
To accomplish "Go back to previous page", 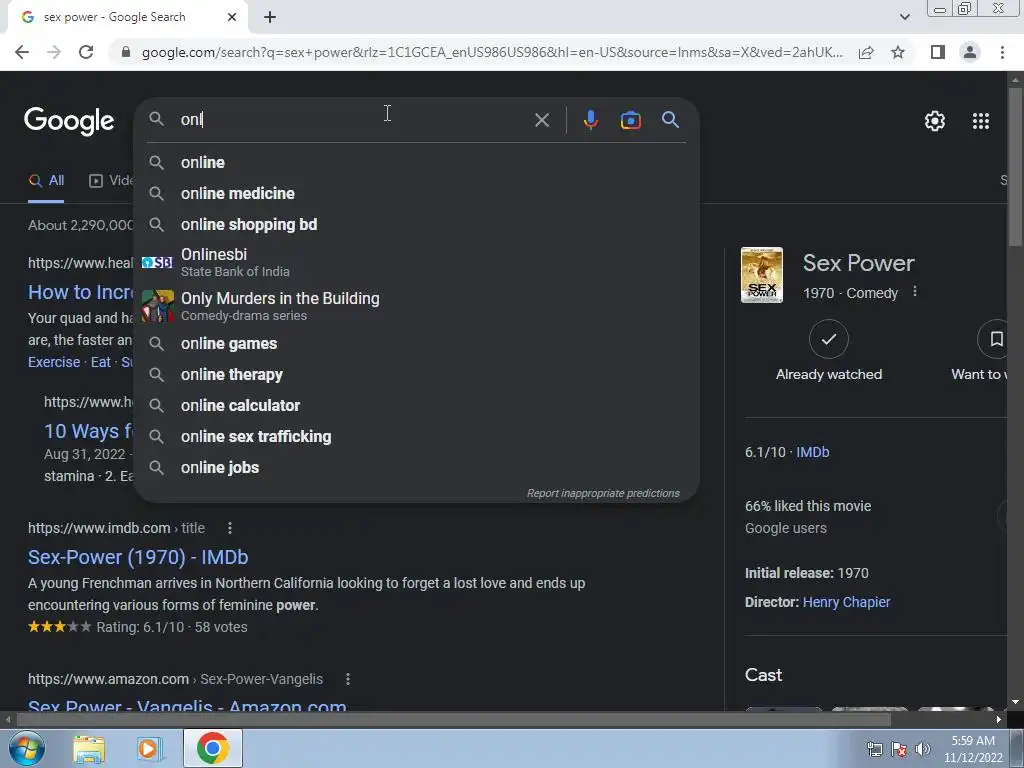I will tap(22, 52).
